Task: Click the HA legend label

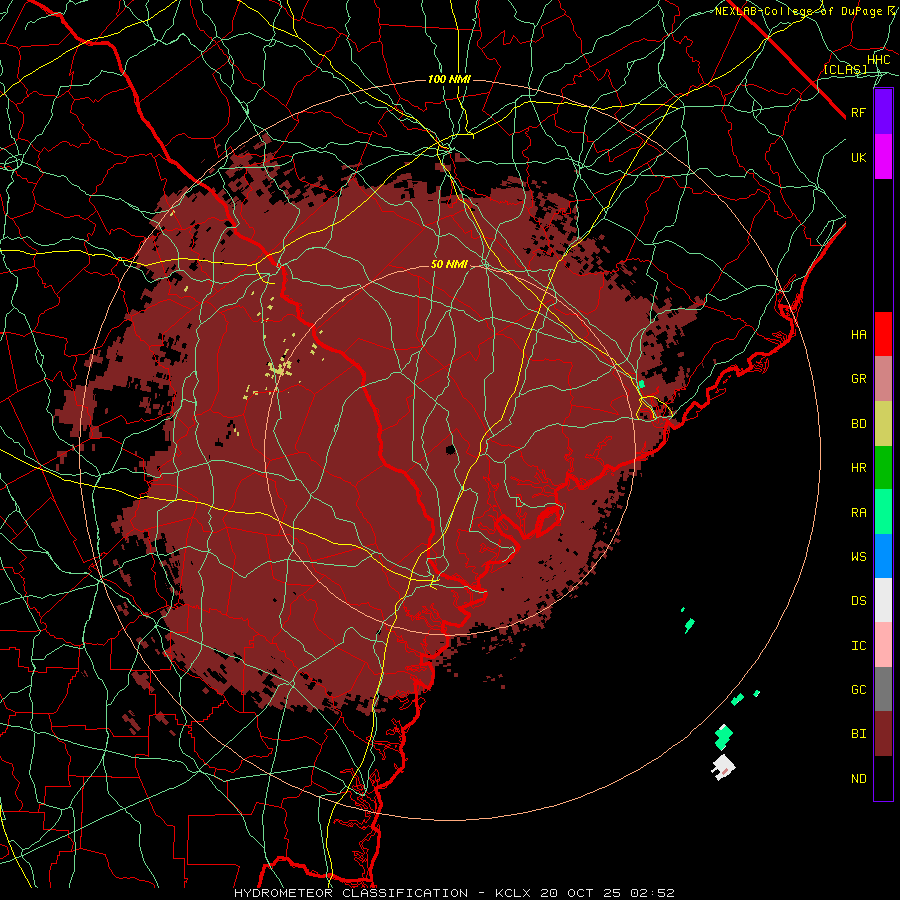Action: point(858,335)
